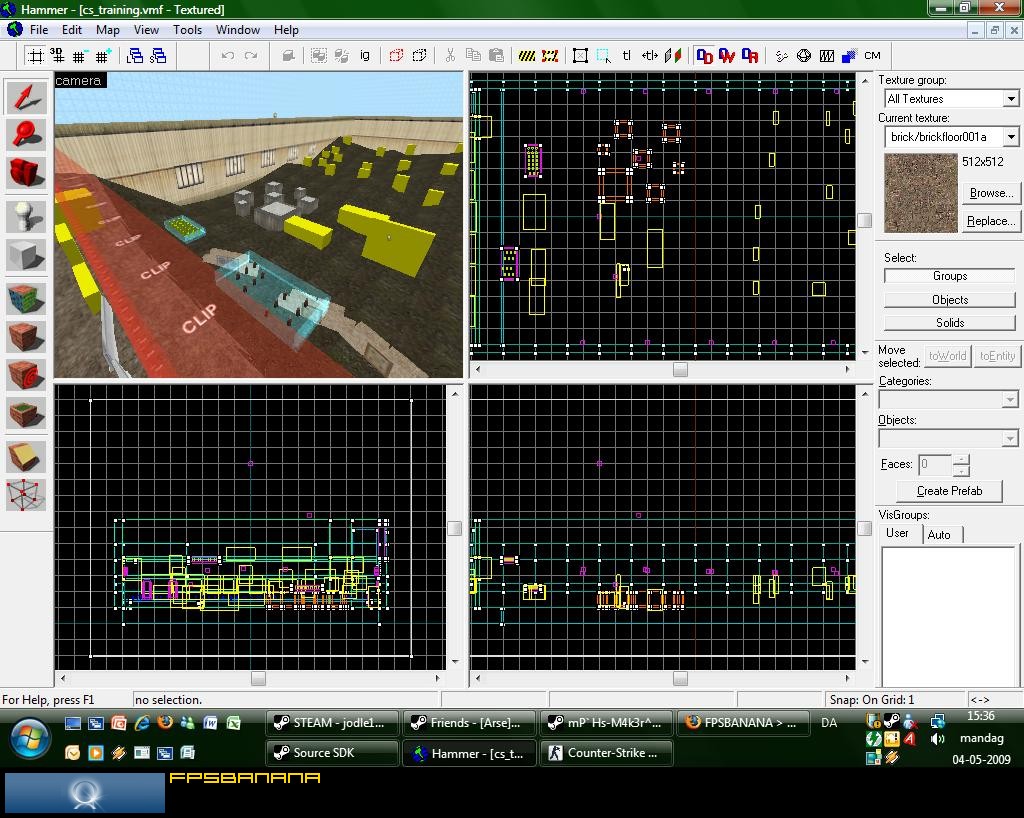Switch to the User VisGroups tab
The image size is (1024, 818).
click(x=897, y=533)
